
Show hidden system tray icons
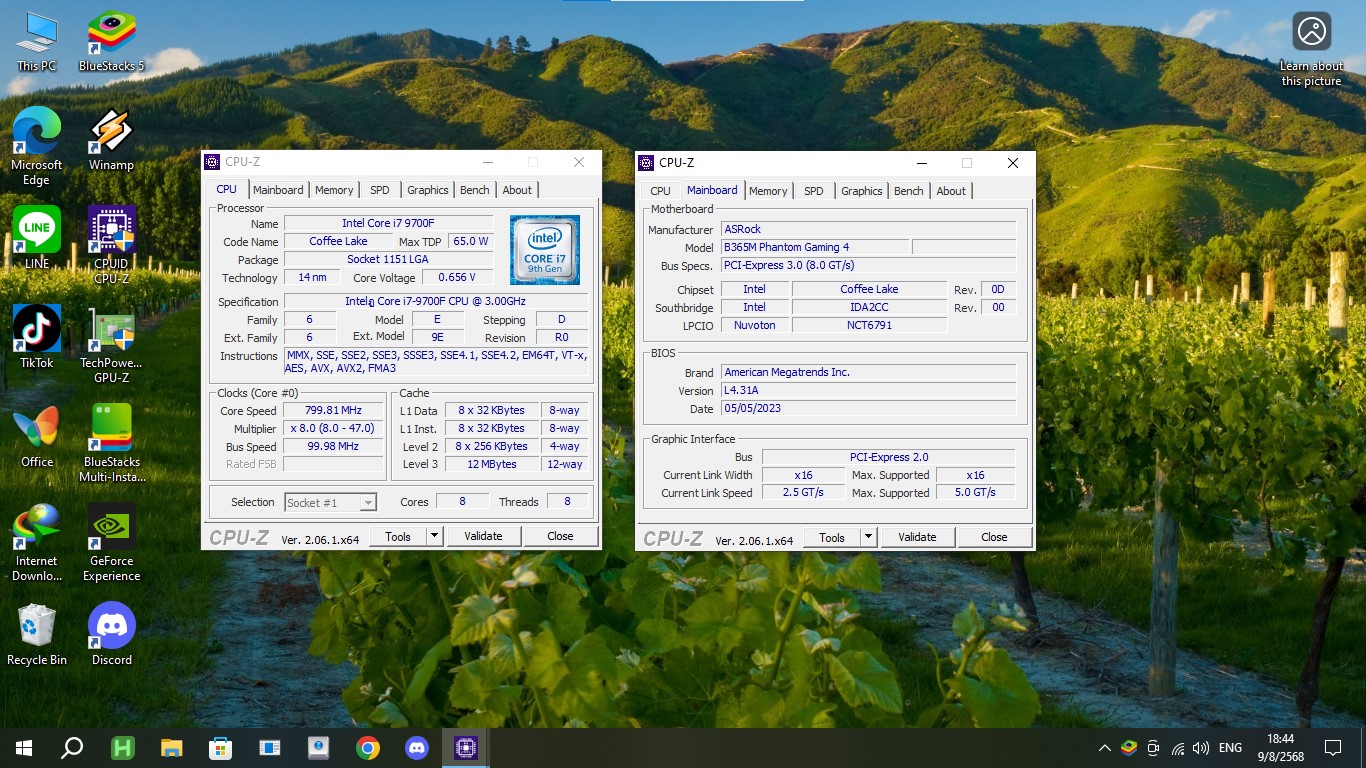[1104, 748]
